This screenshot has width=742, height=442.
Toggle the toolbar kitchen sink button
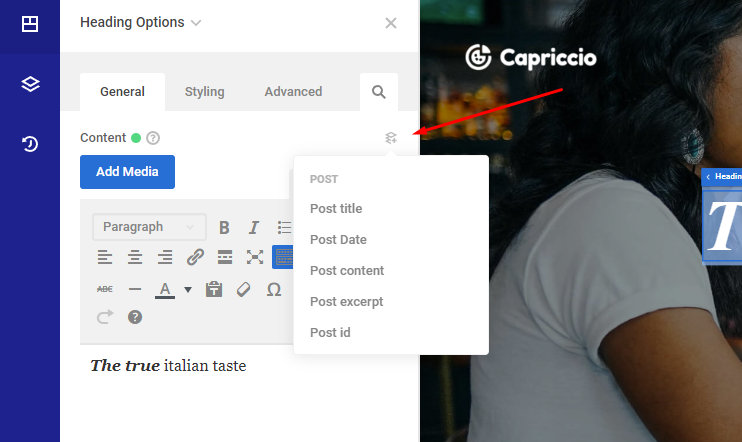tap(283, 257)
